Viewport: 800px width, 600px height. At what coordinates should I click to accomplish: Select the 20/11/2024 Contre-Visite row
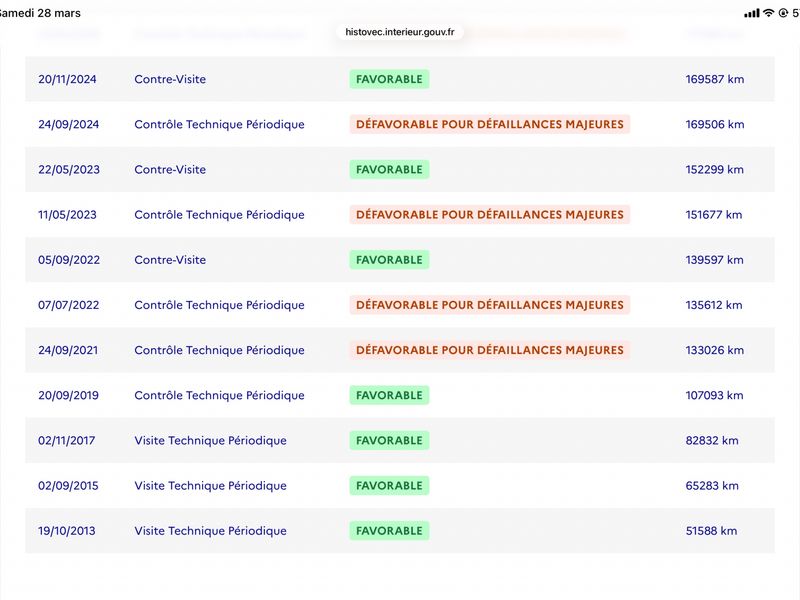(x=399, y=79)
